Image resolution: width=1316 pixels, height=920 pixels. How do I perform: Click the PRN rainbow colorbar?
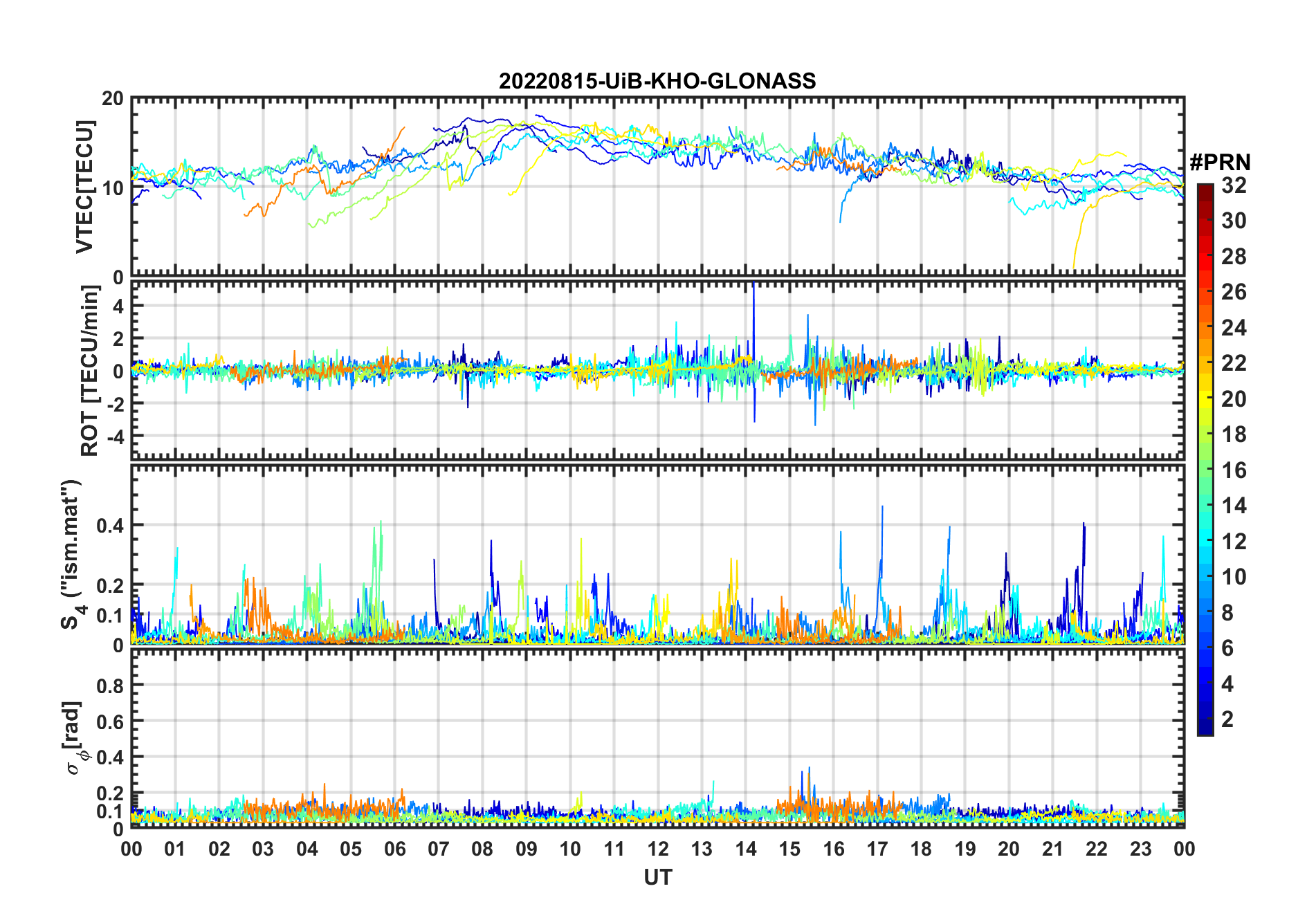point(1205,459)
